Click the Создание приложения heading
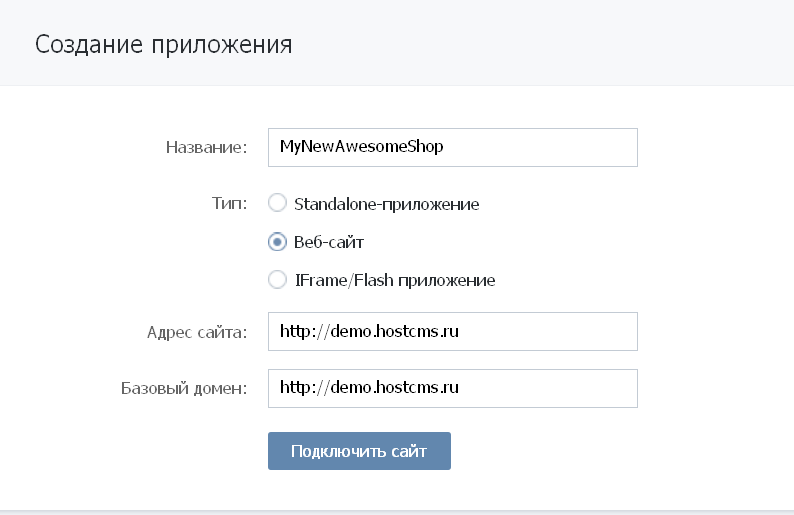The image size is (794, 515). [164, 45]
